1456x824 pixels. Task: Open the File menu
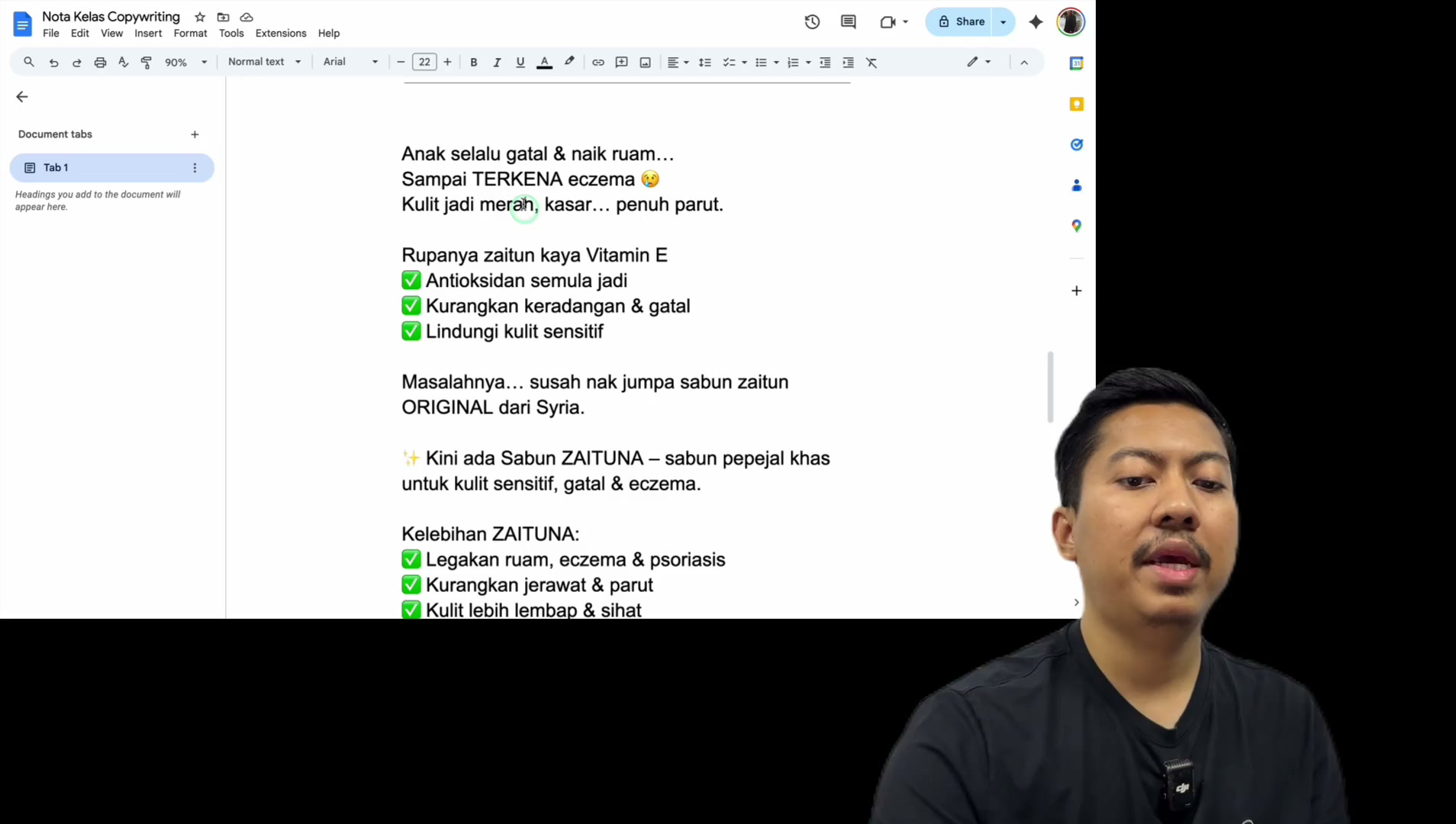51,34
